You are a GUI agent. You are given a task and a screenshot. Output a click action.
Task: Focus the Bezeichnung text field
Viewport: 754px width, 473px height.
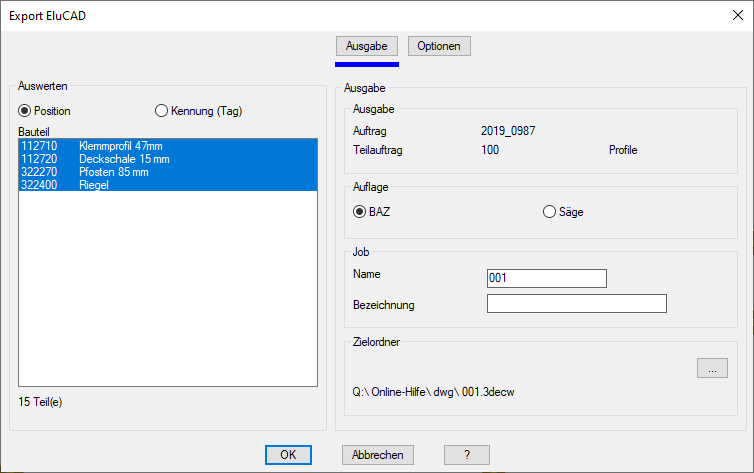tap(576, 304)
